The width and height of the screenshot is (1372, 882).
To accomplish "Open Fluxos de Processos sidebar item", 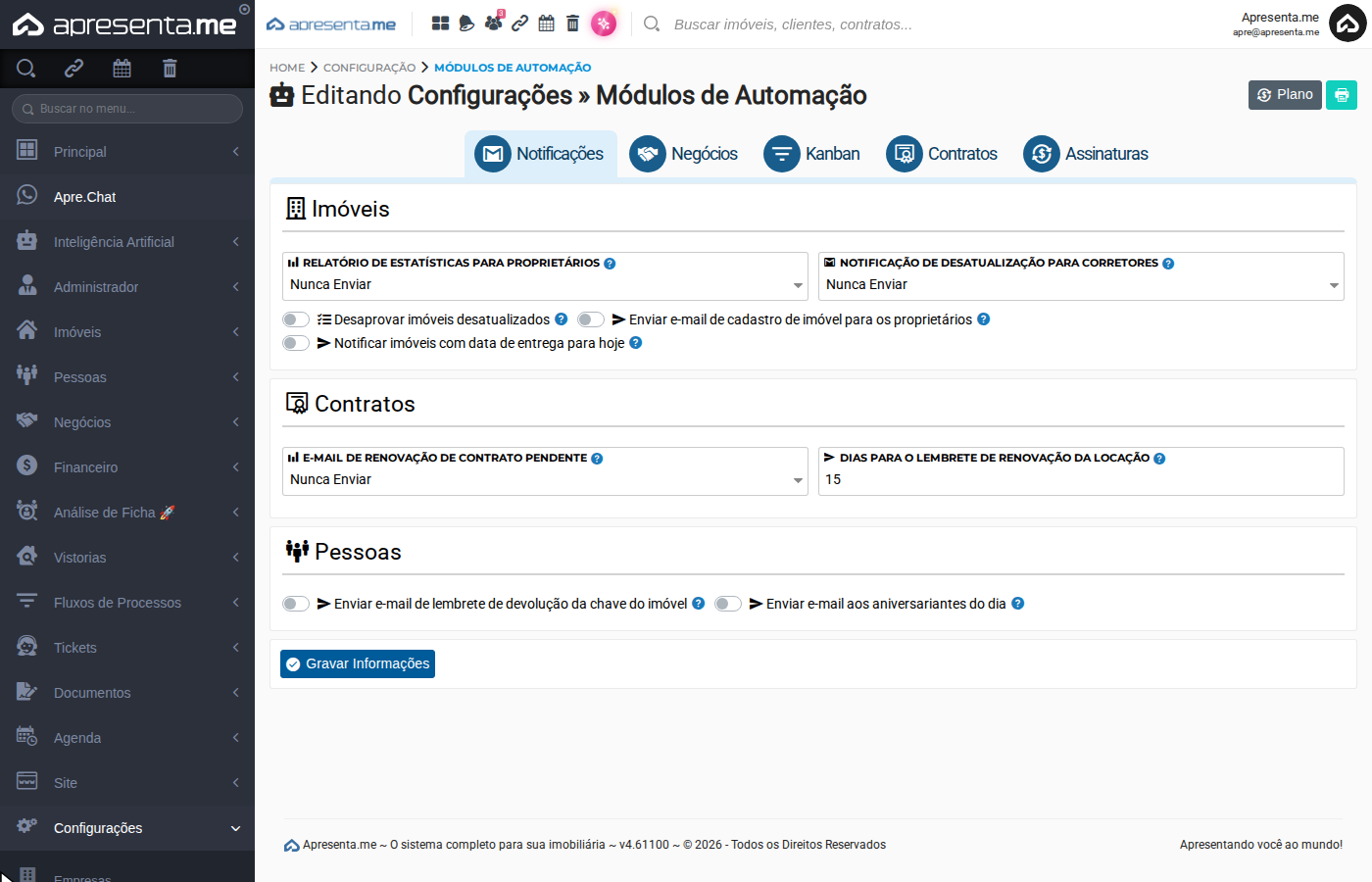I will click(x=127, y=603).
